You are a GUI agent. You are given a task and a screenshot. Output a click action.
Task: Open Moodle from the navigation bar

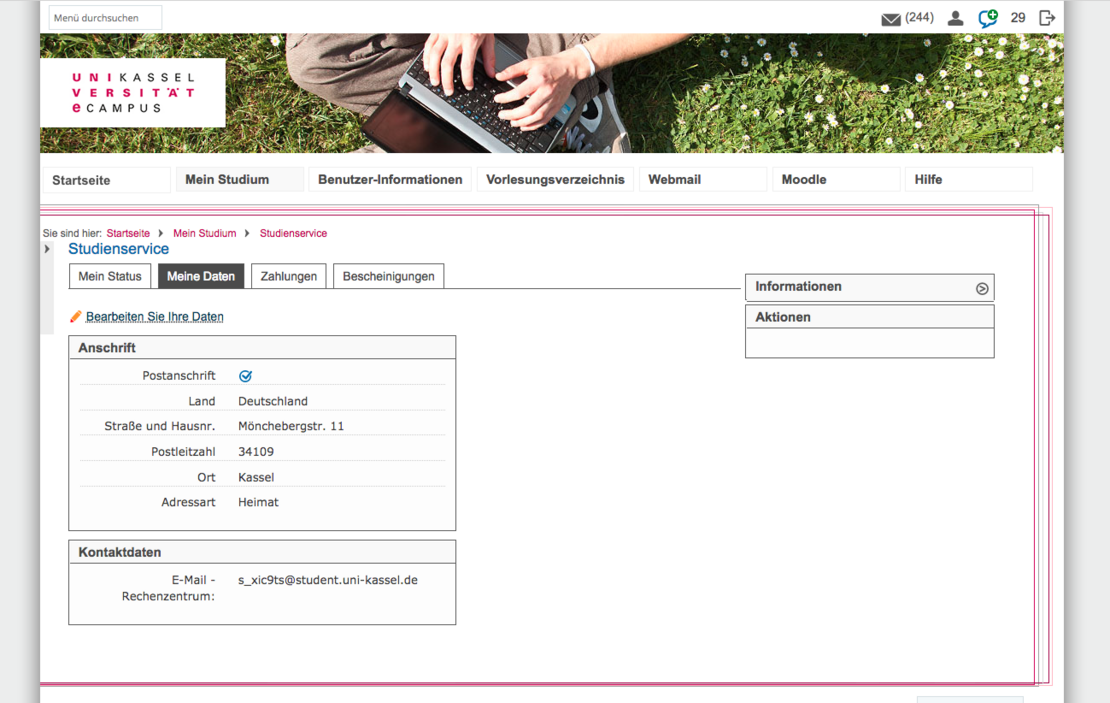tap(804, 180)
